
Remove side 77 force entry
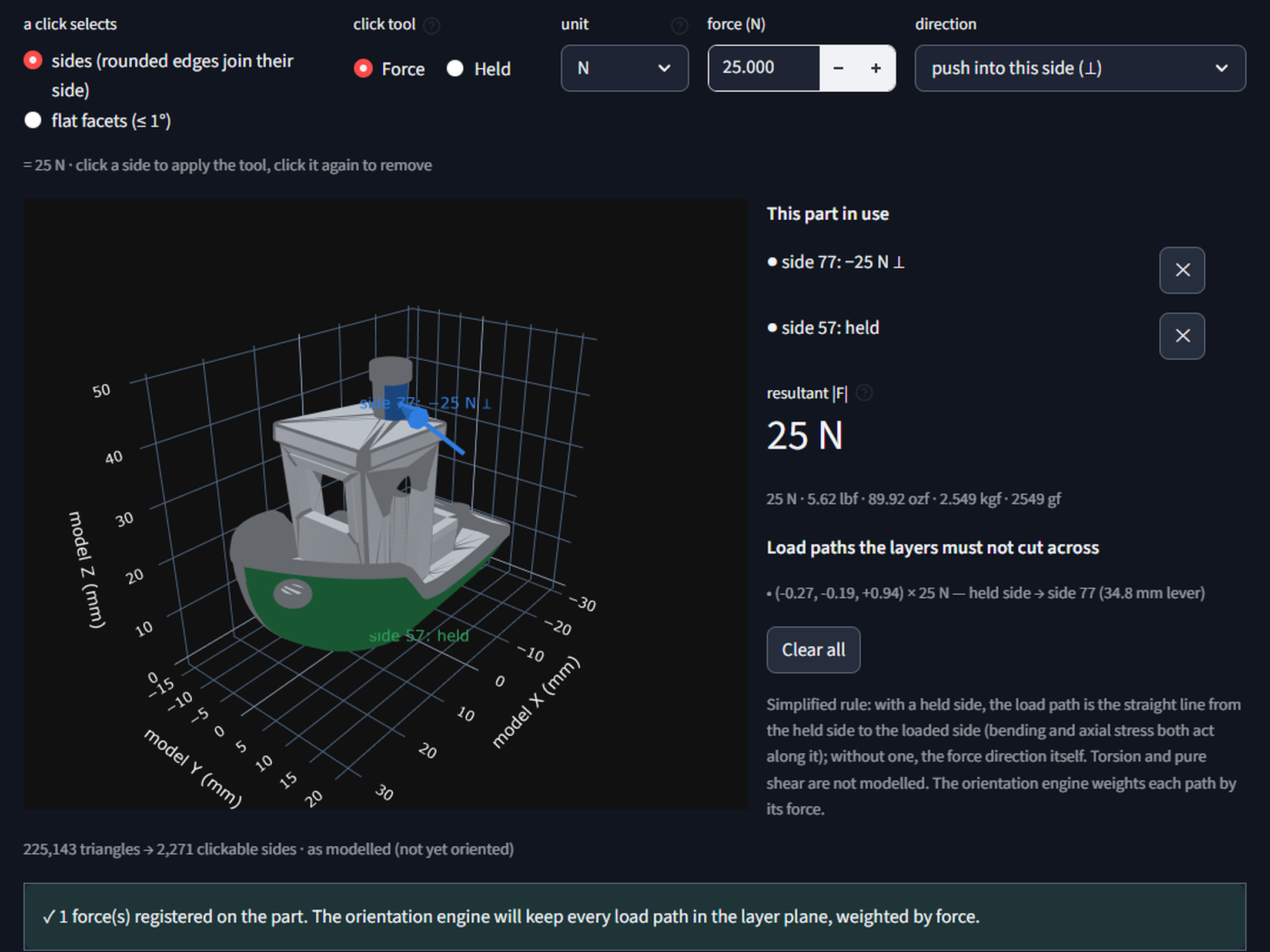tap(1182, 270)
